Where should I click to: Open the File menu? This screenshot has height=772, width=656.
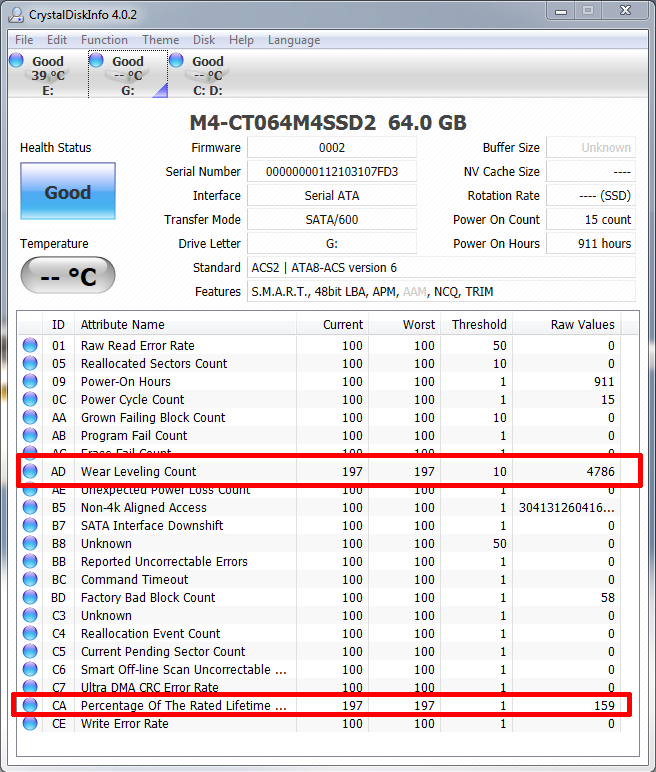pos(24,40)
